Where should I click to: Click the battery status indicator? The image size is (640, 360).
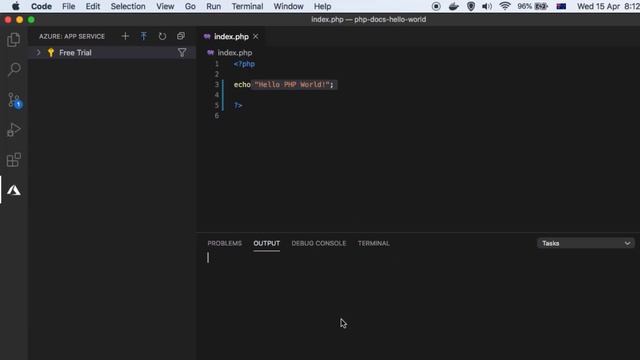(x=532, y=7)
